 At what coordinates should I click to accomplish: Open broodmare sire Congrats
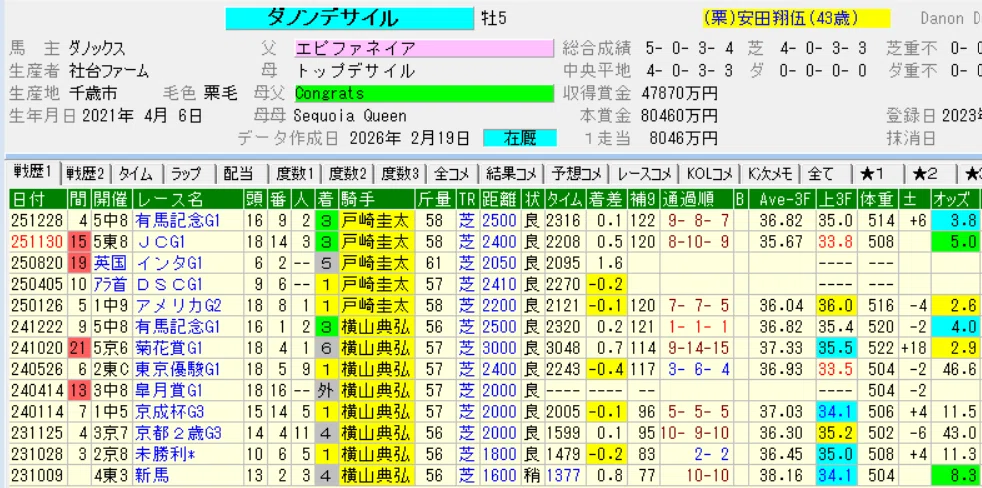coord(424,93)
